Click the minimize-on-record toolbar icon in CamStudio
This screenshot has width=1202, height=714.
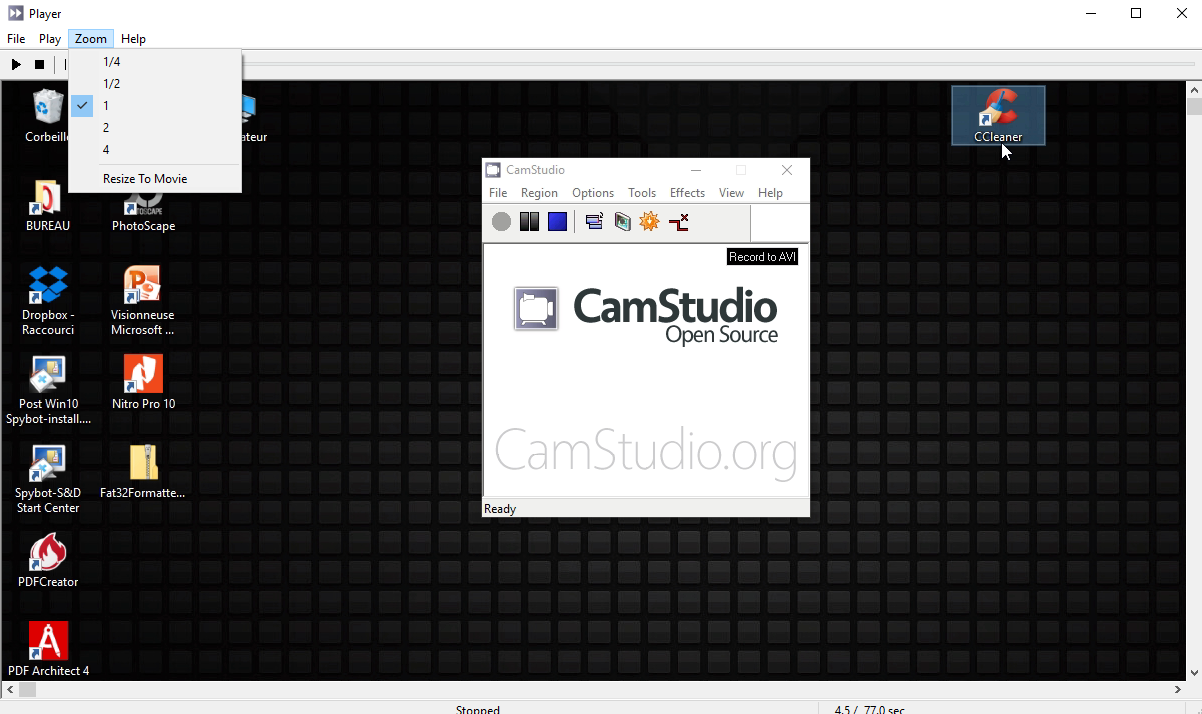pos(679,221)
